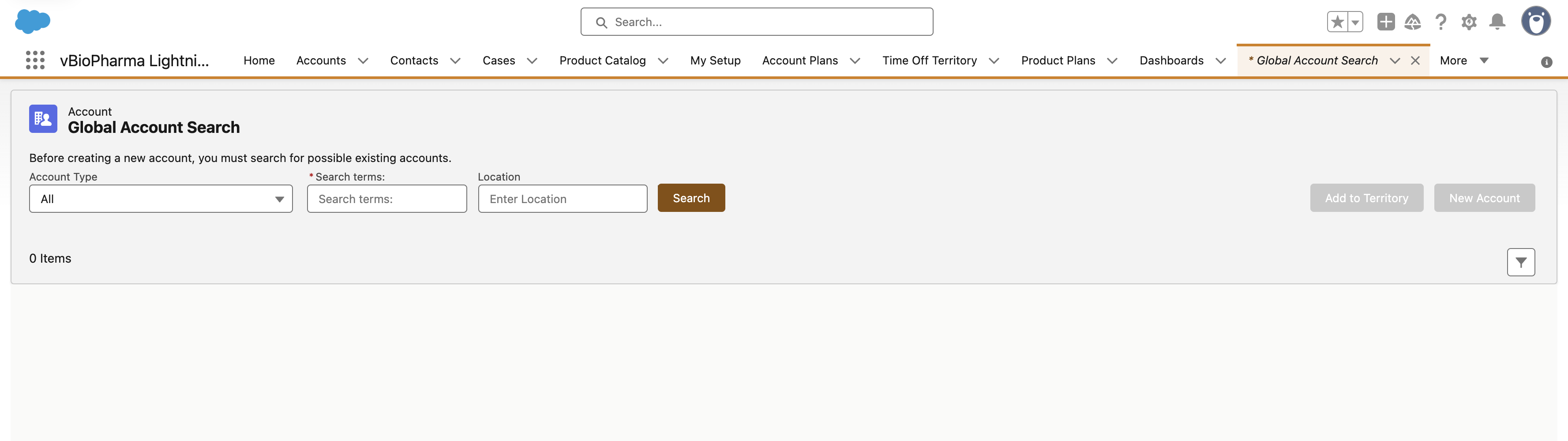Open the Notifications bell
Viewport: 1568px width, 441px height.
1497,23
